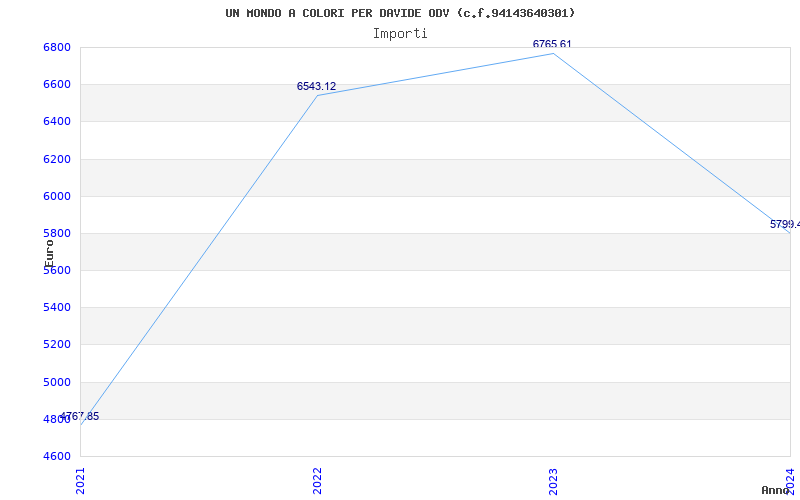Click the 4767.85 data label

pyautogui.click(x=80, y=416)
